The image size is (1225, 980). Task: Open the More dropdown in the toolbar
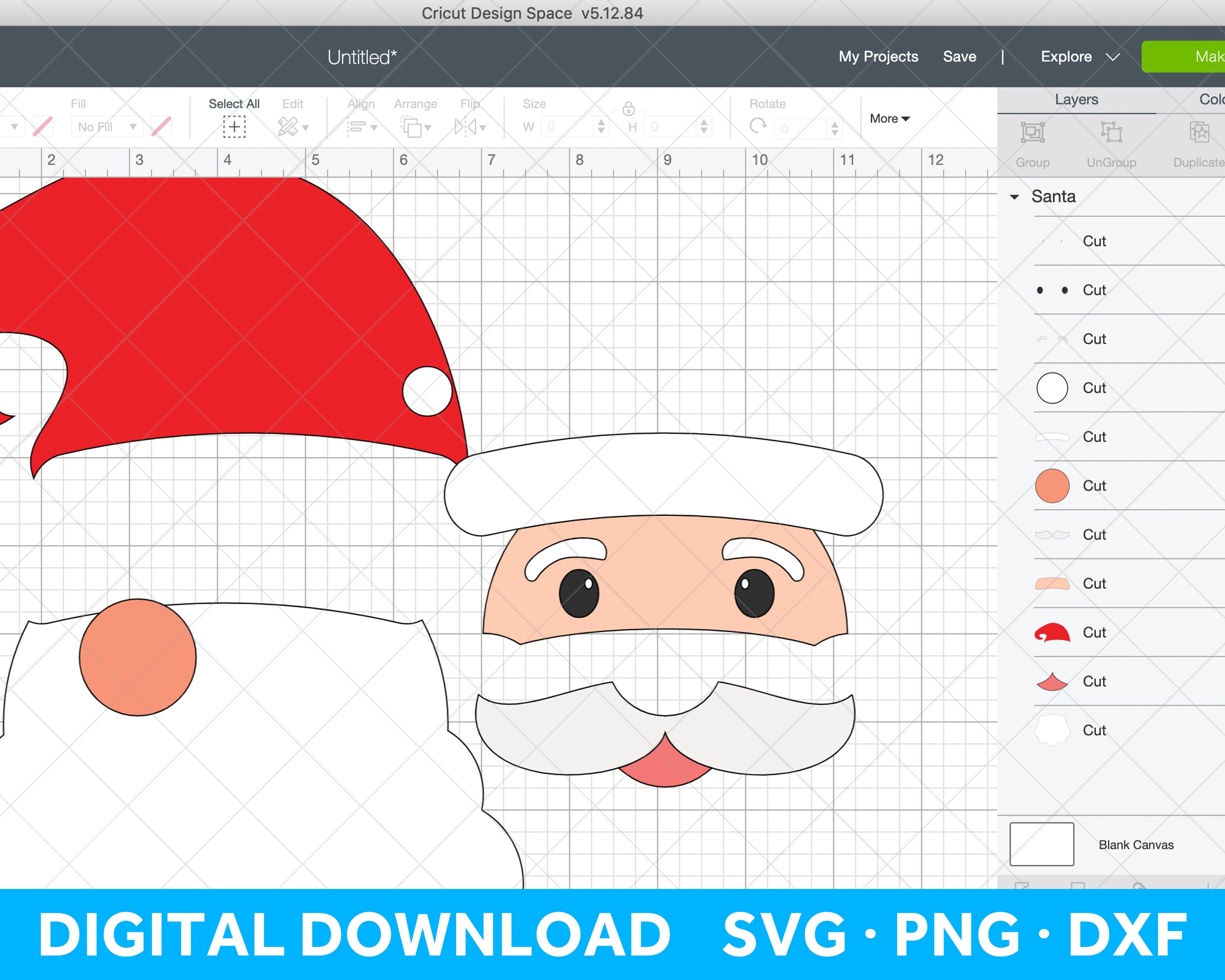tap(889, 119)
